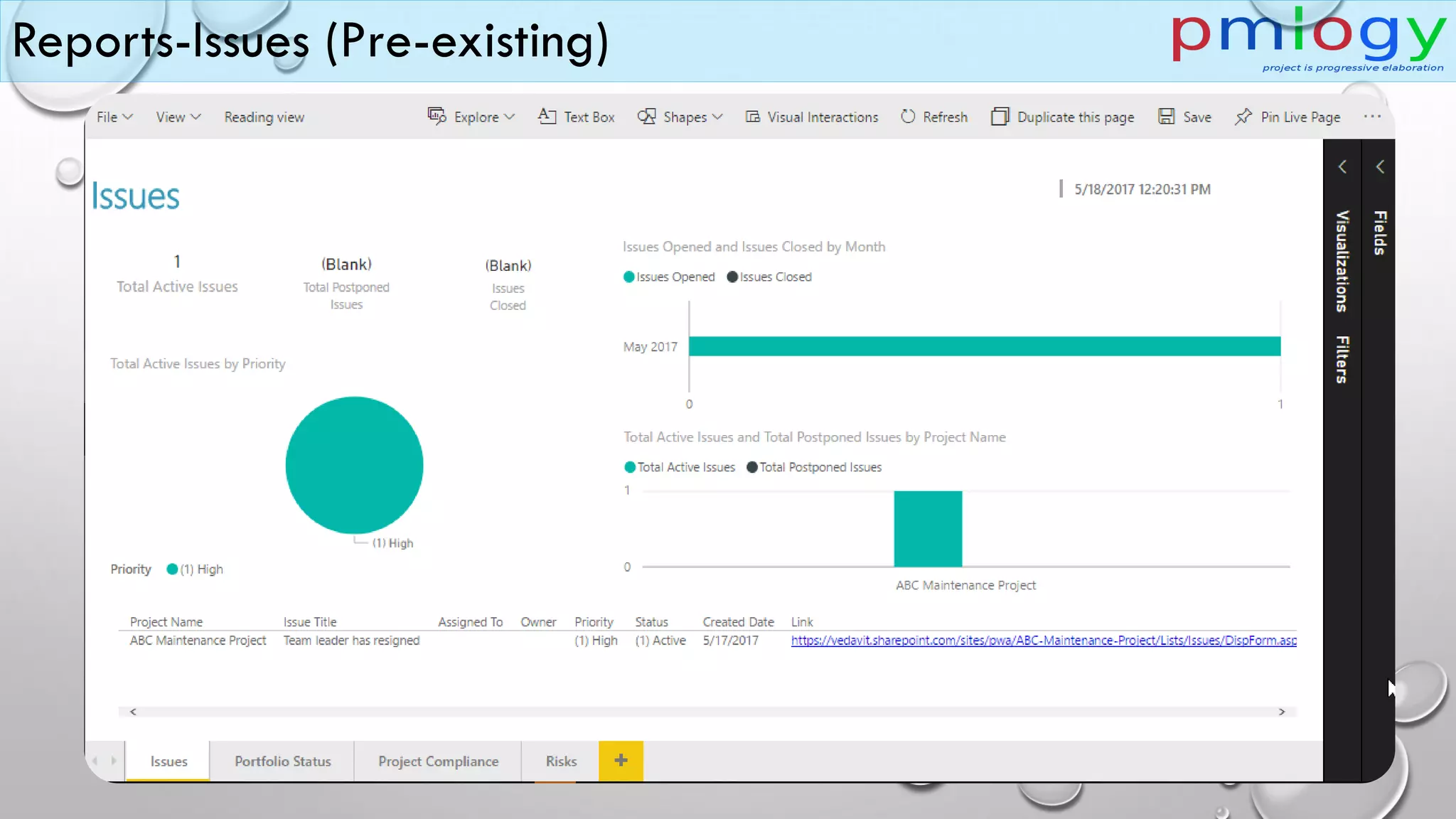Sort by Created Date column header

click(738, 622)
